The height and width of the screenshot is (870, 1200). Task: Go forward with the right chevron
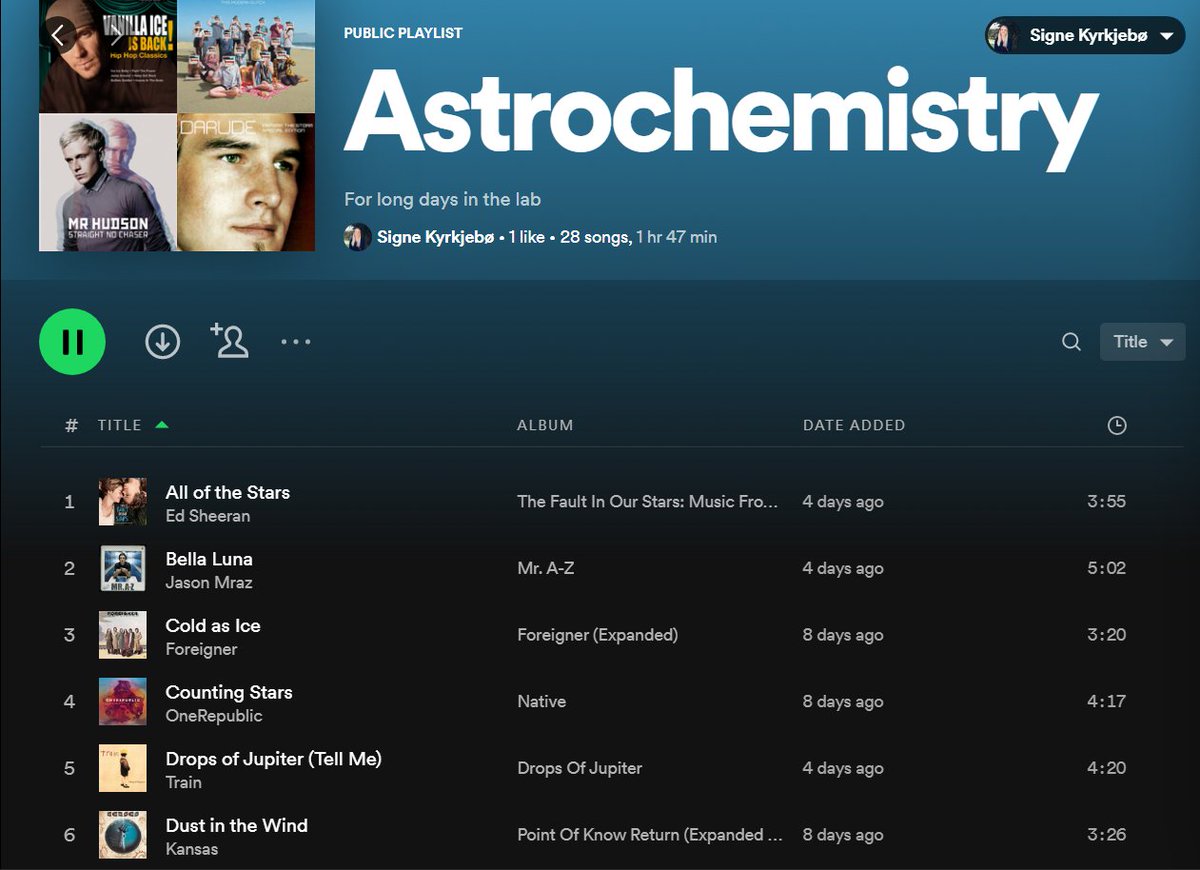tap(116, 36)
